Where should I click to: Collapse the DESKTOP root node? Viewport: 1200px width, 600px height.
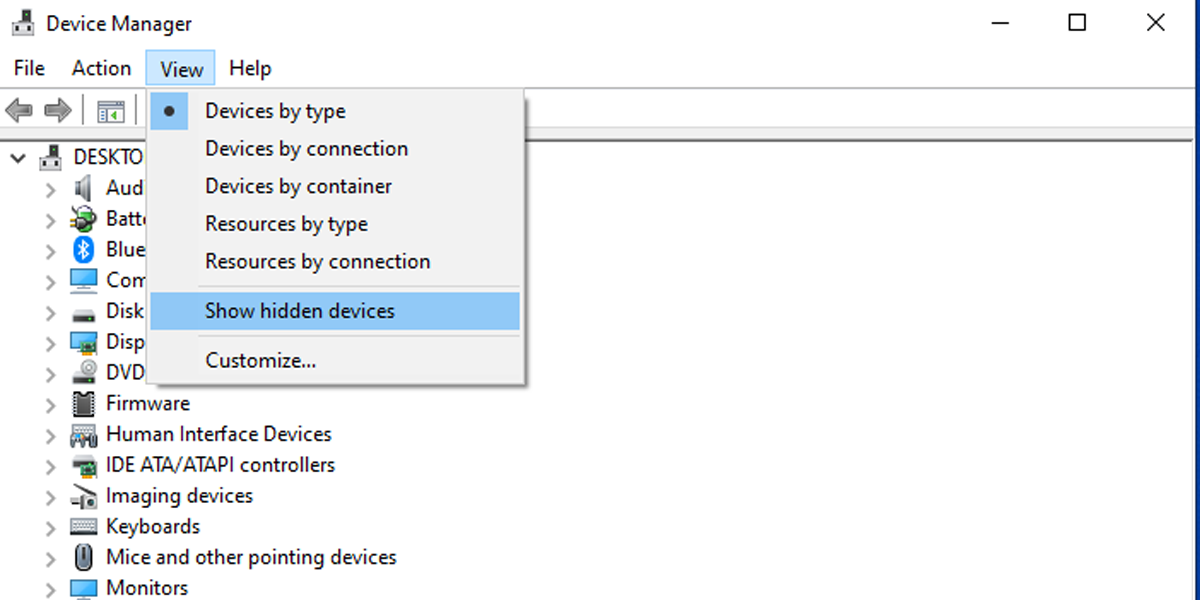pos(18,158)
